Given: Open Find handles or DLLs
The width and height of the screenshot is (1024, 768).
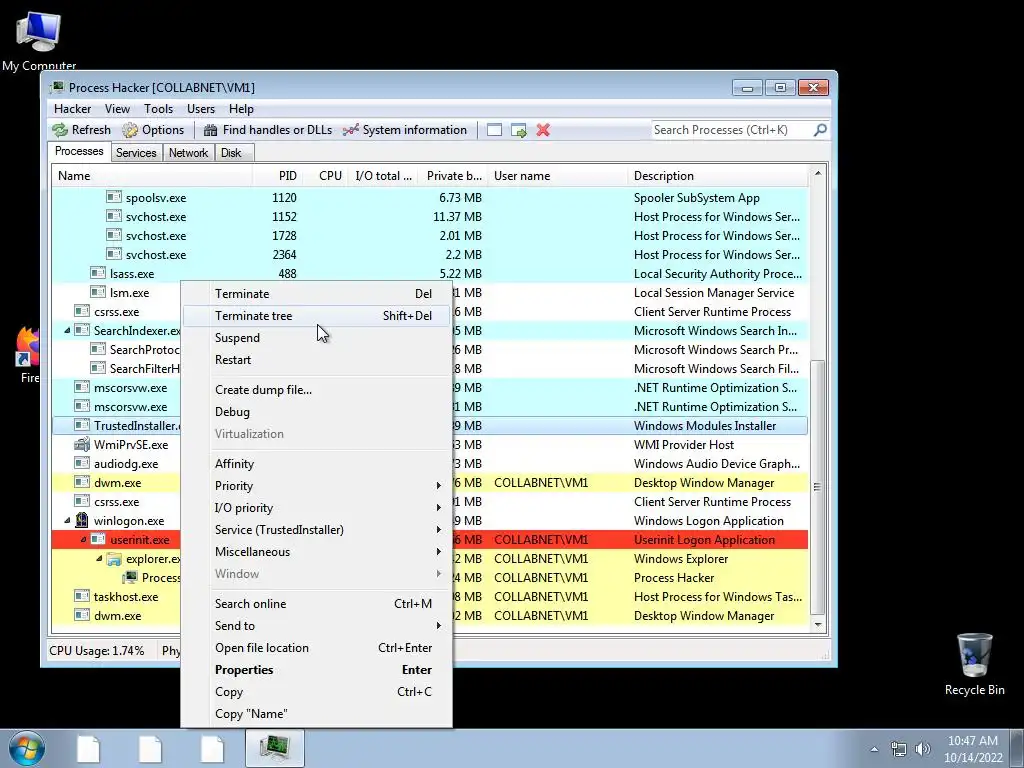Looking at the screenshot, I should (x=268, y=130).
